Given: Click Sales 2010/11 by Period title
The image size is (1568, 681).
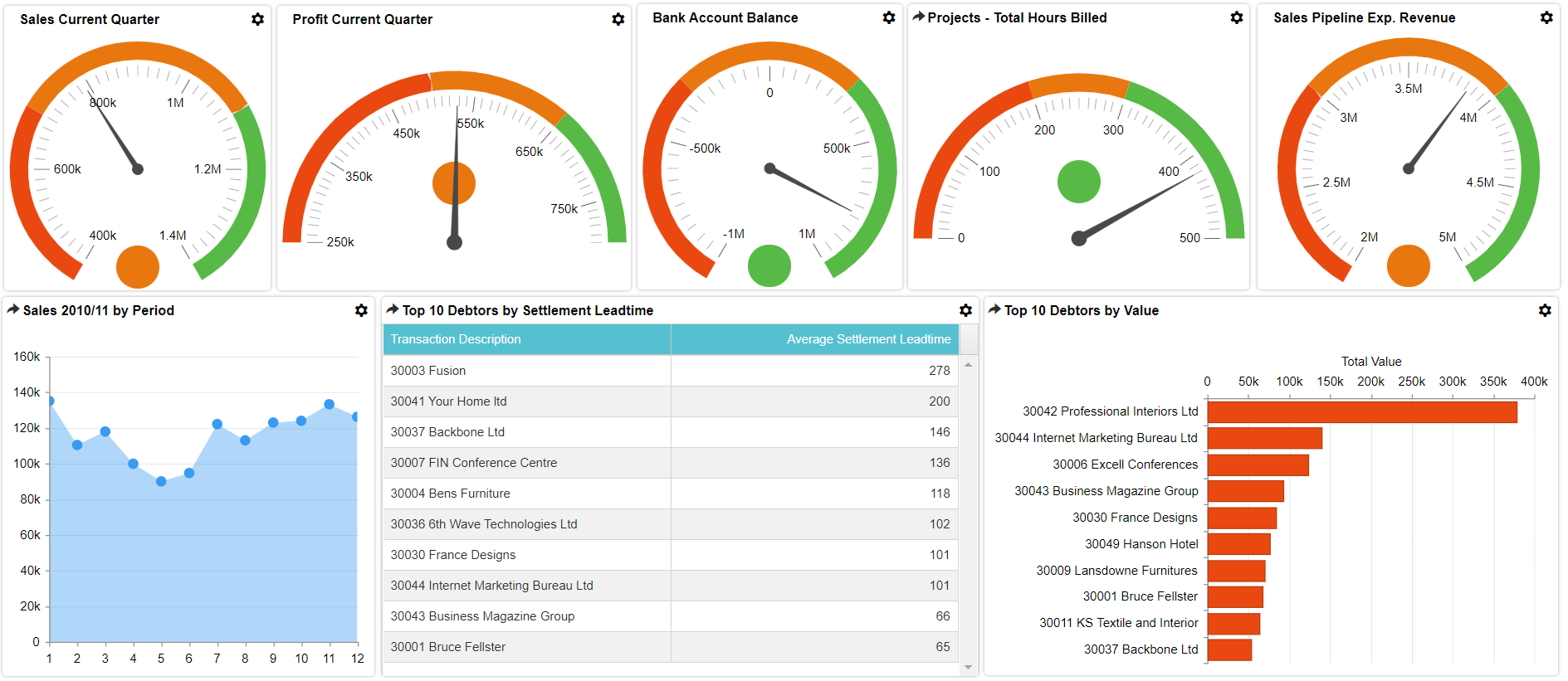Looking at the screenshot, I should point(99,310).
